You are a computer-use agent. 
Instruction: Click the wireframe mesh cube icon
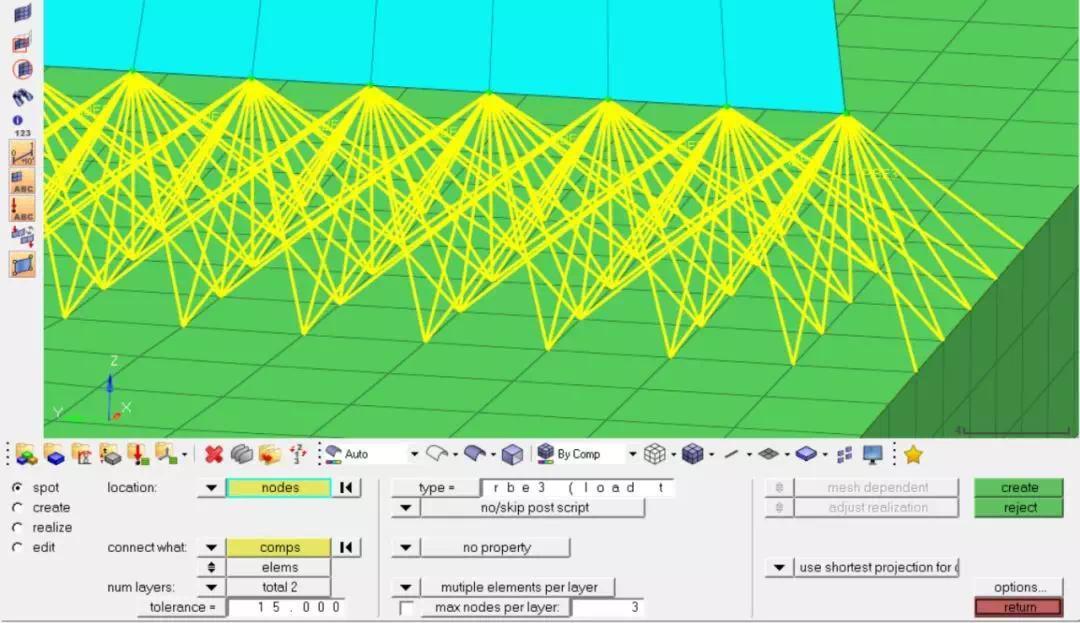(654, 454)
